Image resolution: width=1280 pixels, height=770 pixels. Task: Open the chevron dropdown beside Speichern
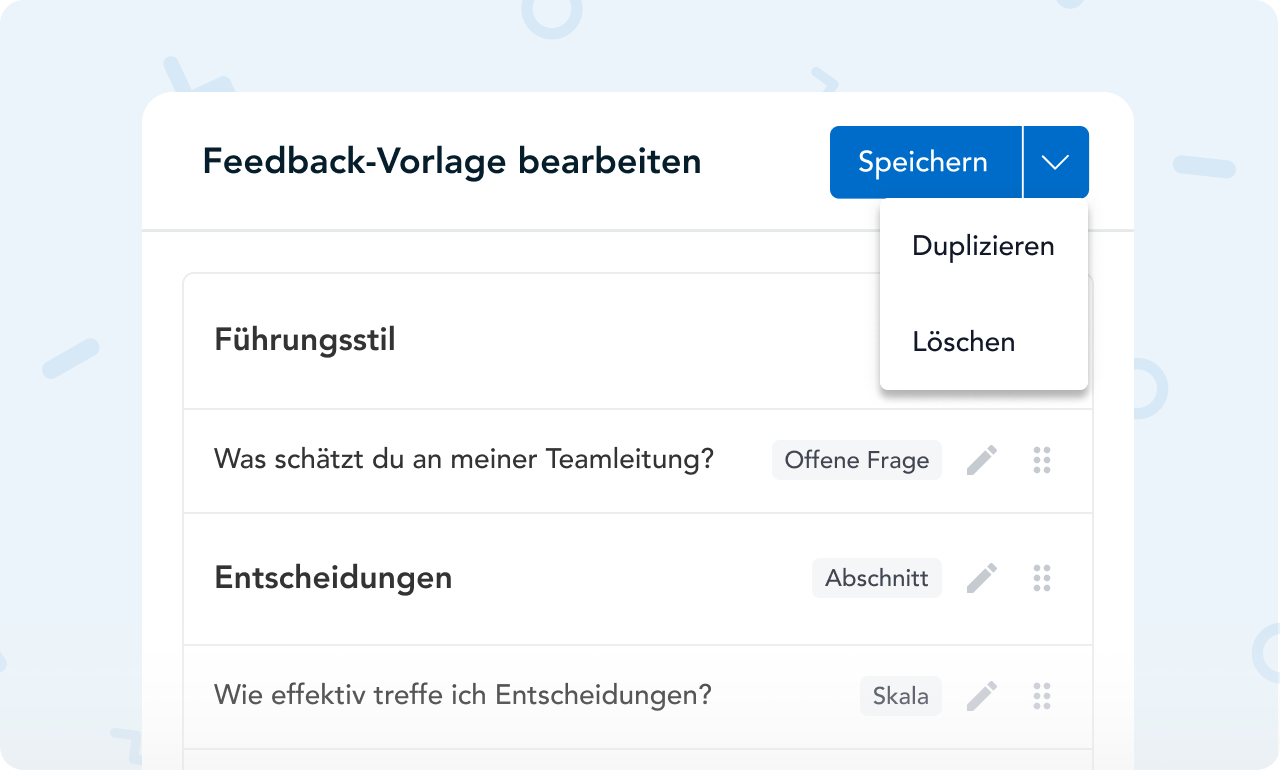click(1056, 162)
